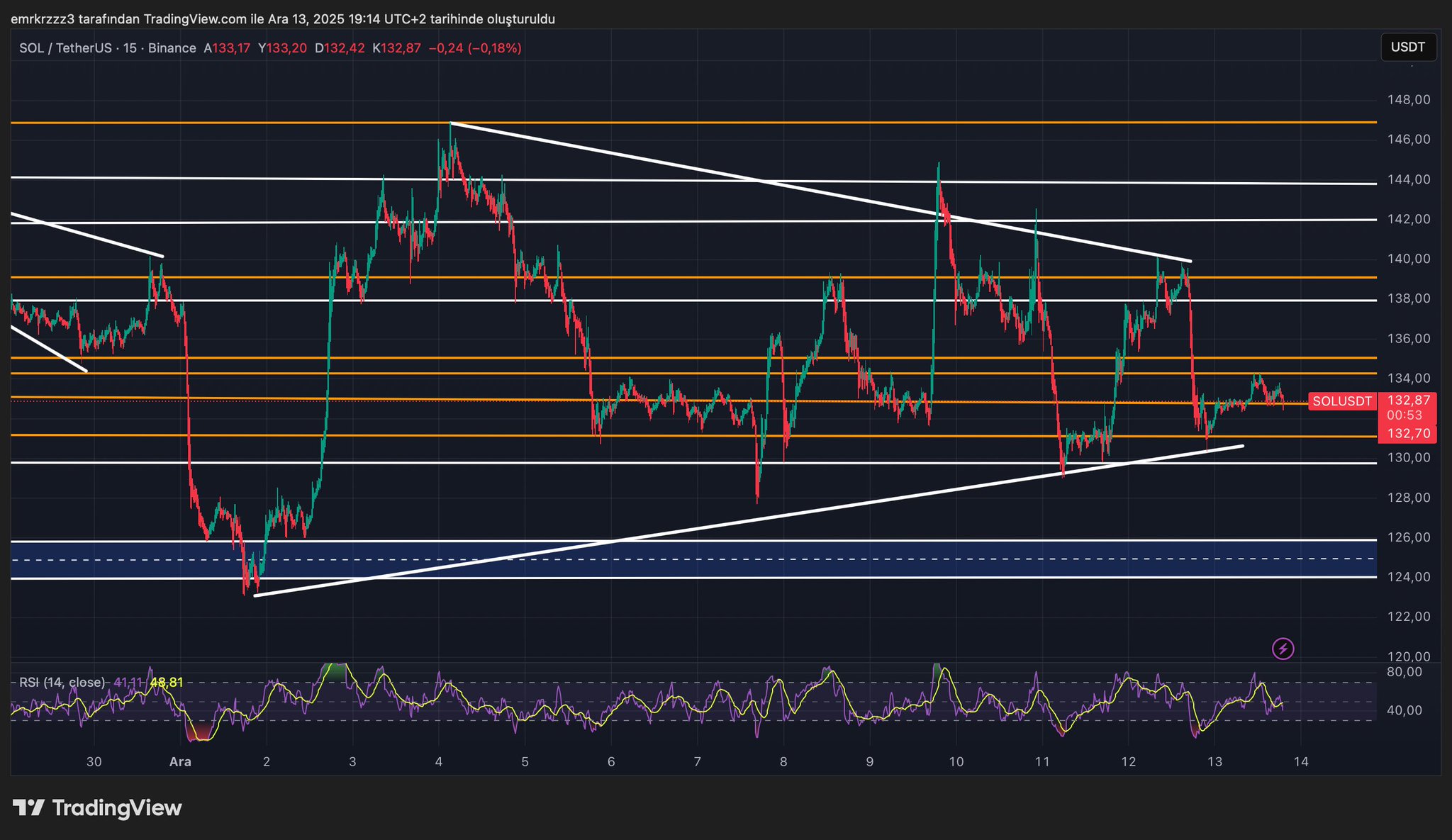This screenshot has width=1452, height=840.
Task: Select the RSI (14, close) indicator title
Action: coord(62,682)
